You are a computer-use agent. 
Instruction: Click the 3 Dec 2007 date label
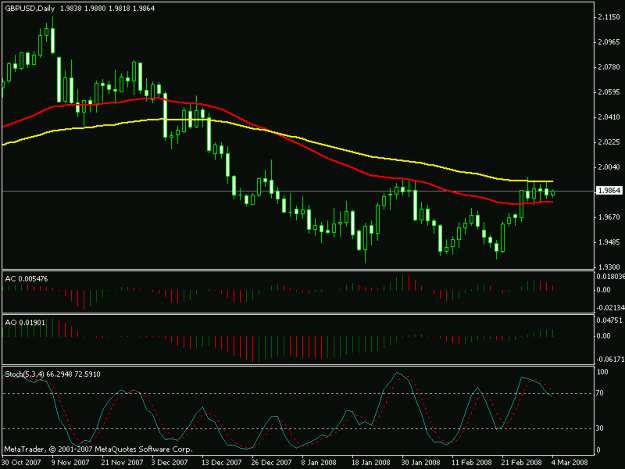coord(169,462)
